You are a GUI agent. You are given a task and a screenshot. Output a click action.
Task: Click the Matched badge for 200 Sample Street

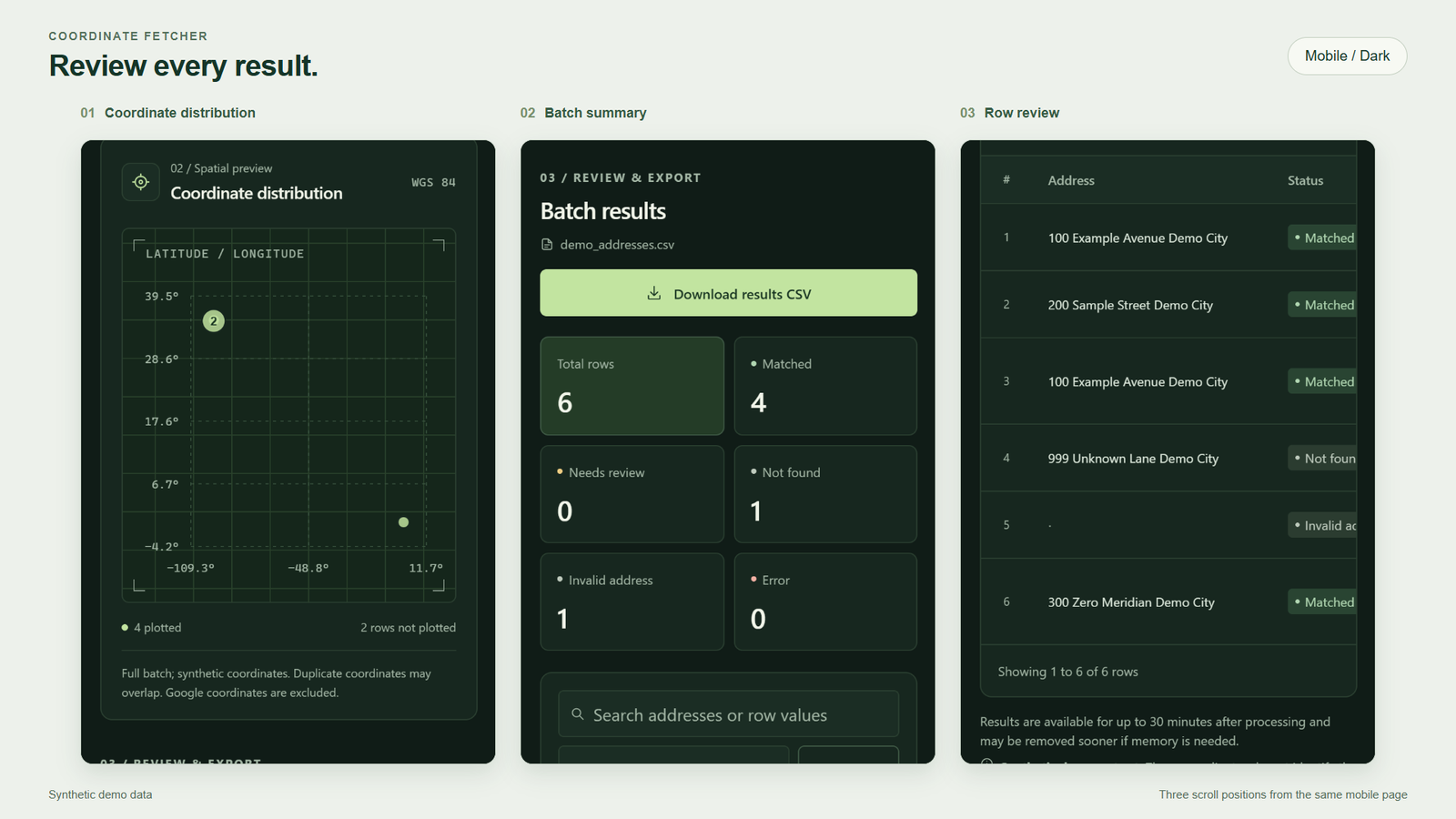1322,305
